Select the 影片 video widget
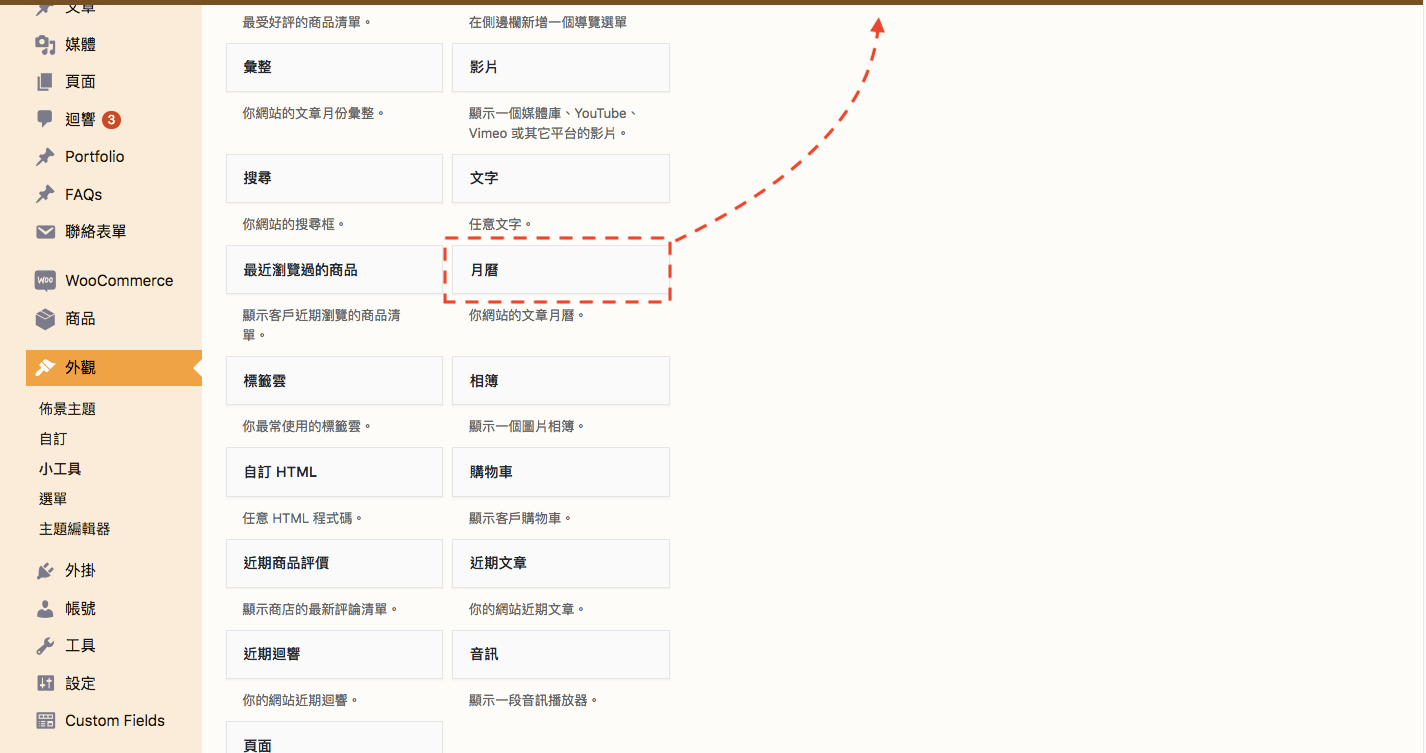Screen dimensions: 1426x753 coord(561,68)
